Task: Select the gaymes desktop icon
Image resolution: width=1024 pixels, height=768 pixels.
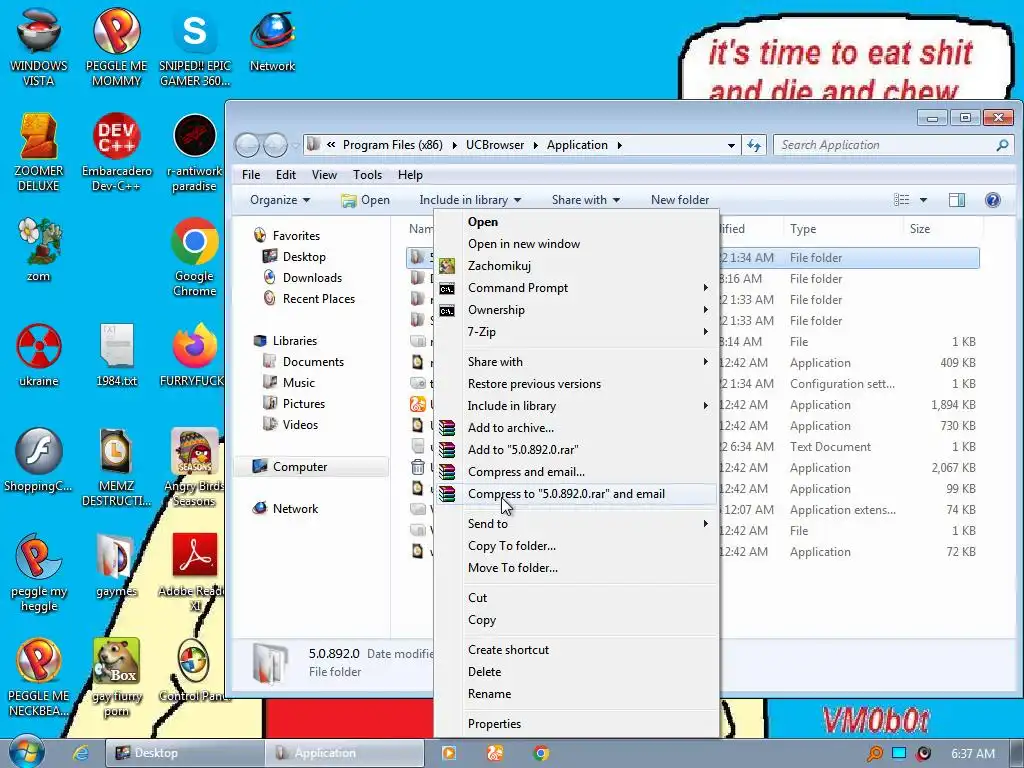Action: pos(116,566)
